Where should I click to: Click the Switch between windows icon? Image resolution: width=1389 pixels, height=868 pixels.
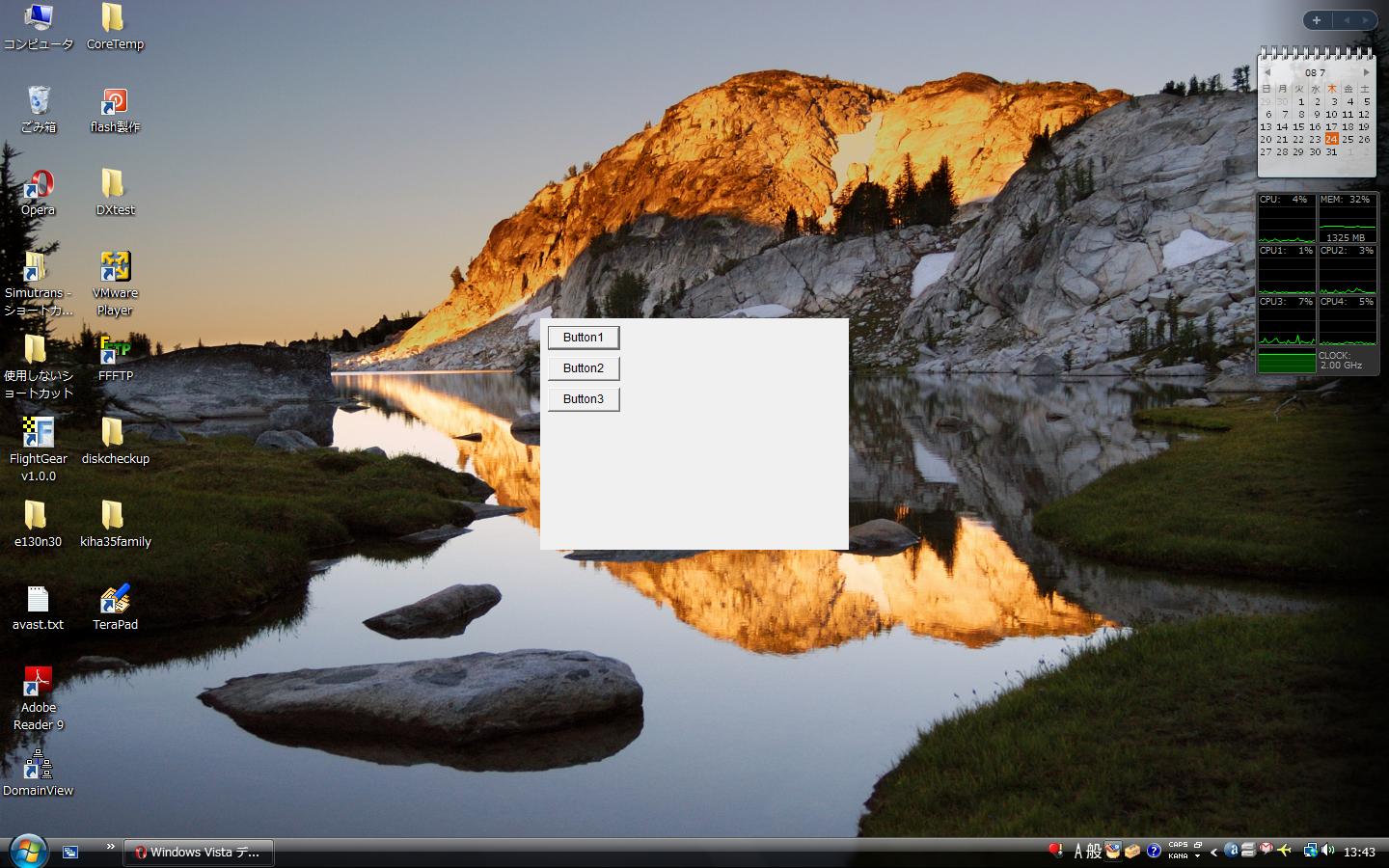70,852
